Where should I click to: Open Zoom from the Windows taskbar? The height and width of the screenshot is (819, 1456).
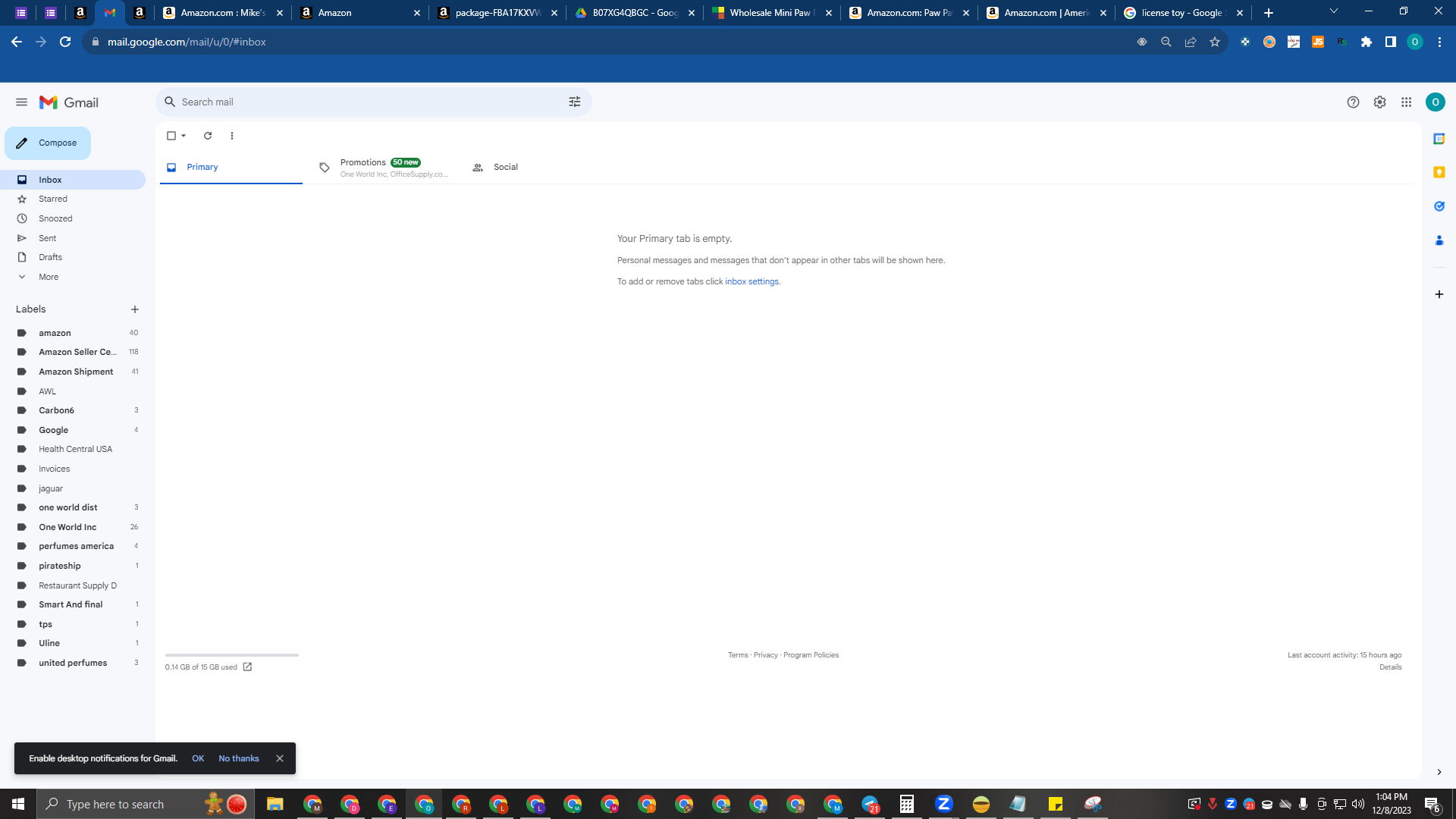pos(943,804)
